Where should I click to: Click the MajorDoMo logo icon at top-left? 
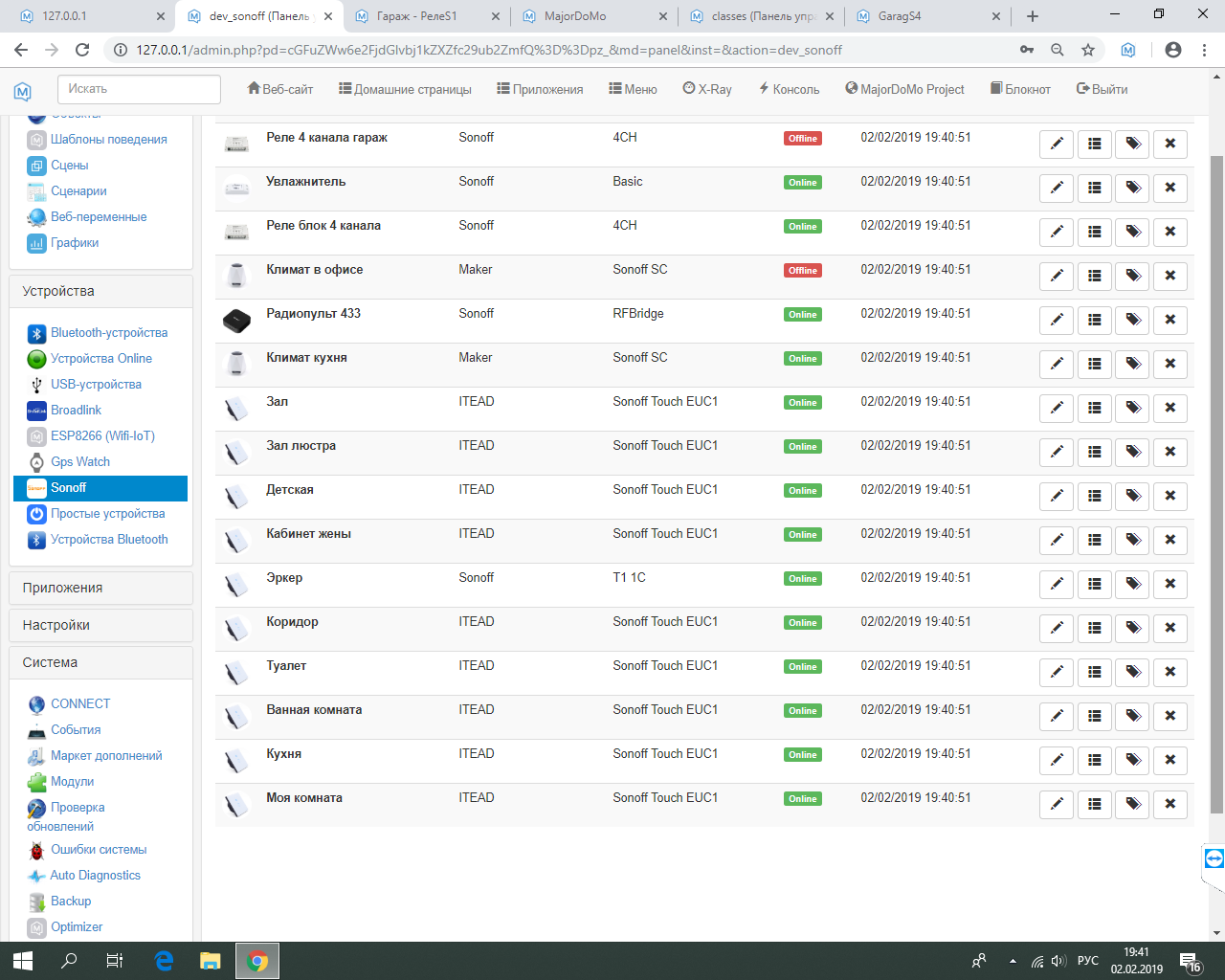(23, 91)
